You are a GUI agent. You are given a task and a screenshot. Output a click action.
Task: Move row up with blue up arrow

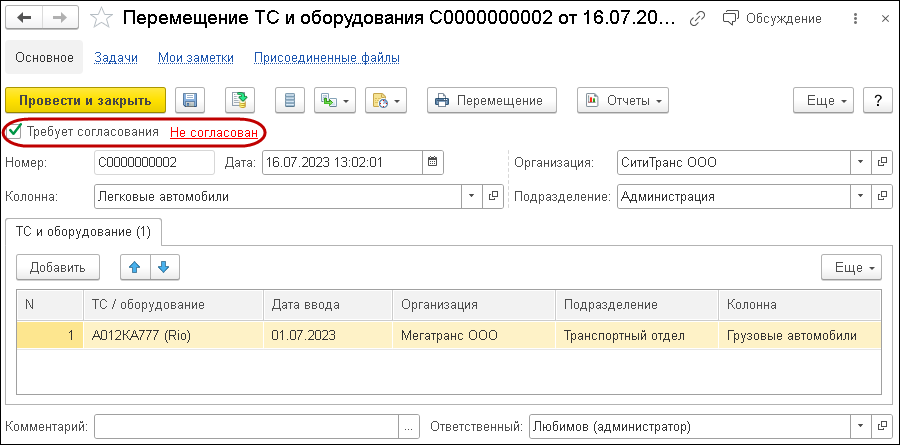coord(135,268)
